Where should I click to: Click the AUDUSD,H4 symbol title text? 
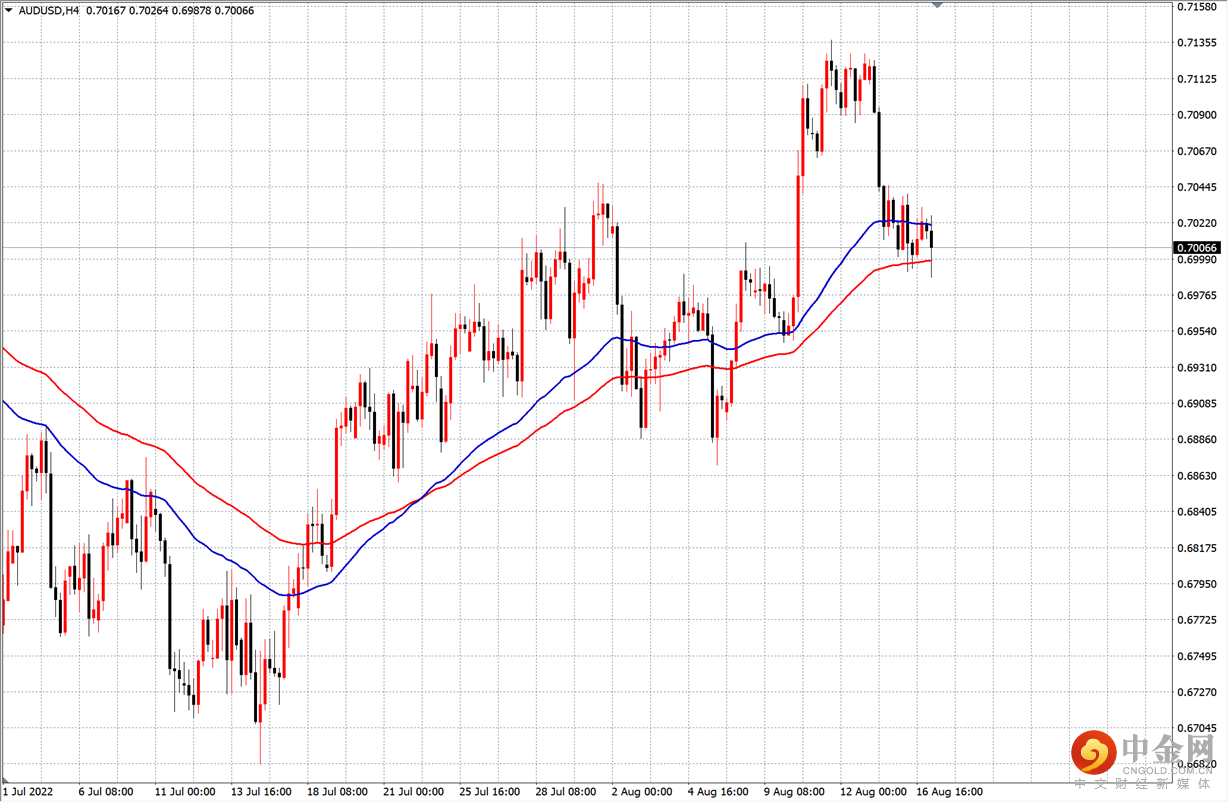(48, 11)
